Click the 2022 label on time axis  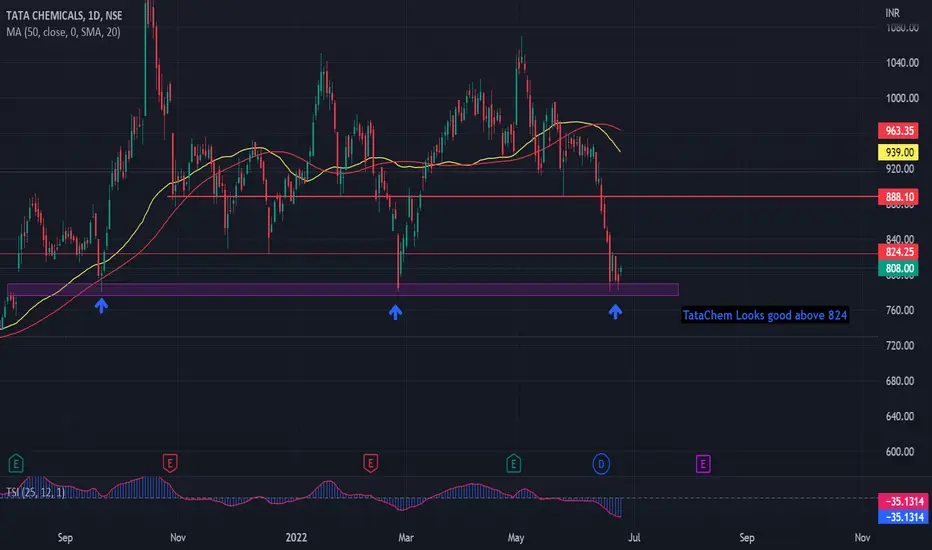[296, 538]
